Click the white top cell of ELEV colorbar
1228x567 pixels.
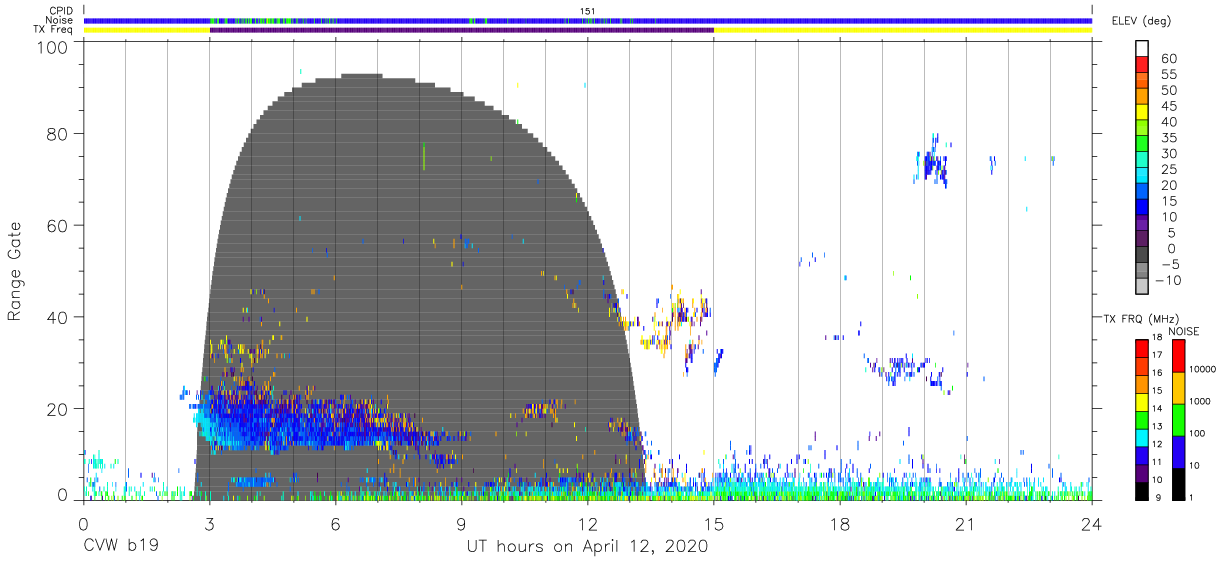point(1142,48)
